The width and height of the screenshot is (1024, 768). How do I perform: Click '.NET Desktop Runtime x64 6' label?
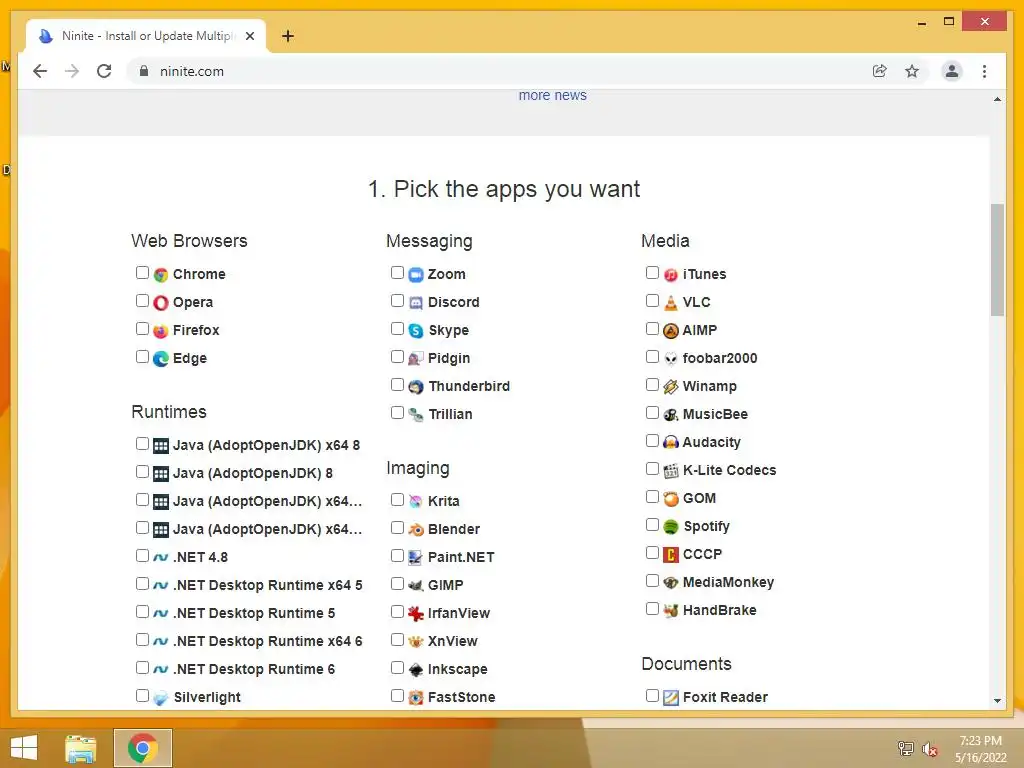(x=268, y=641)
